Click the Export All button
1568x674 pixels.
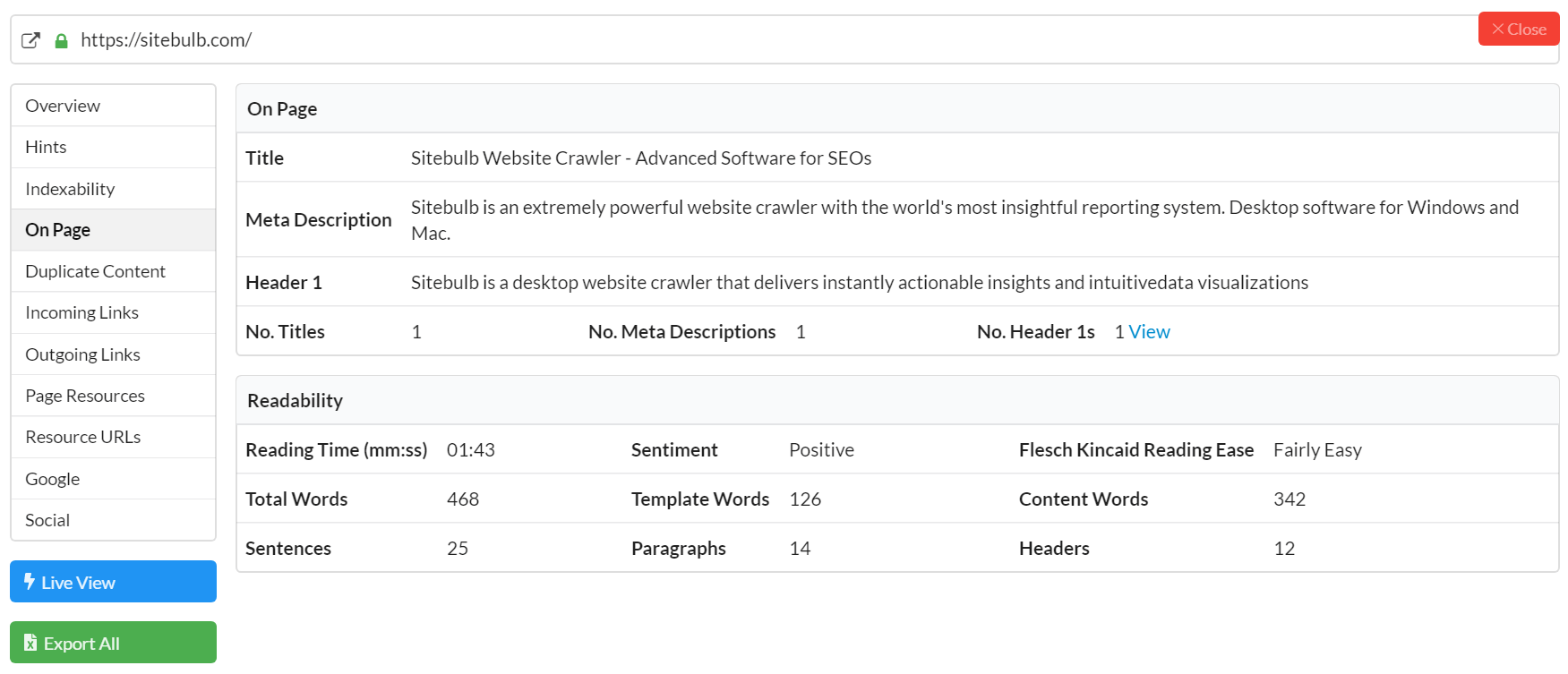point(113,643)
